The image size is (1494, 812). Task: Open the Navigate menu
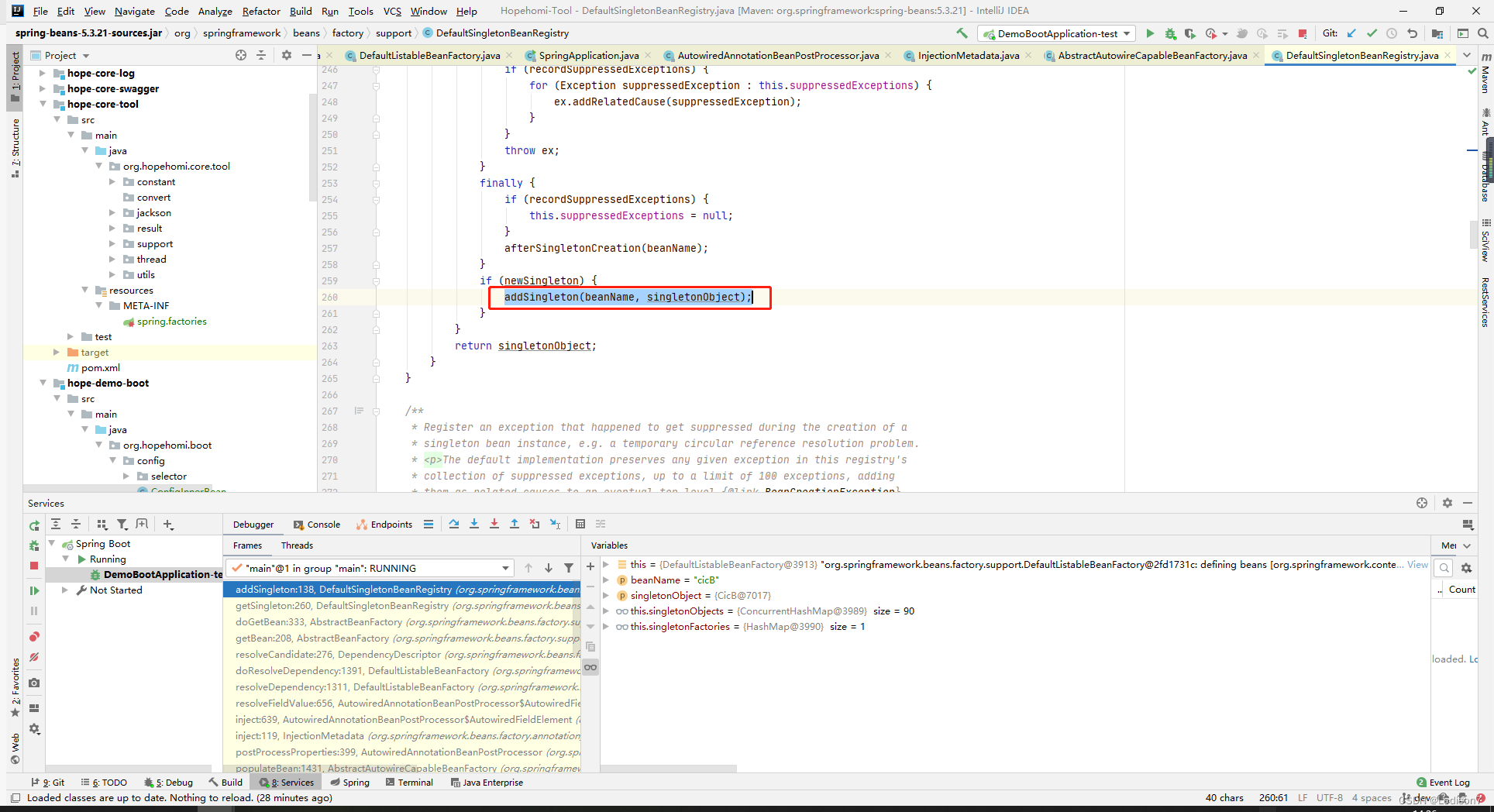135,11
